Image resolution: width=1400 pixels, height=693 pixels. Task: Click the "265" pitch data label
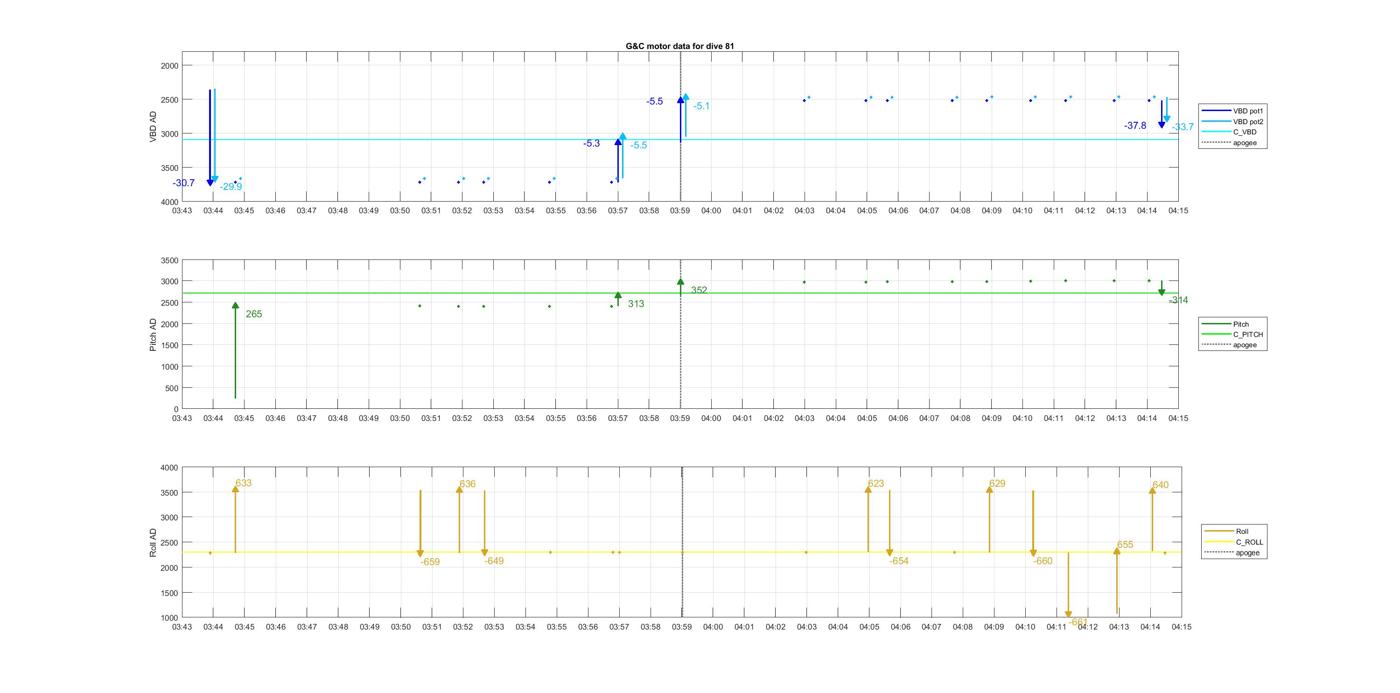pyautogui.click(x=254, y=314)
